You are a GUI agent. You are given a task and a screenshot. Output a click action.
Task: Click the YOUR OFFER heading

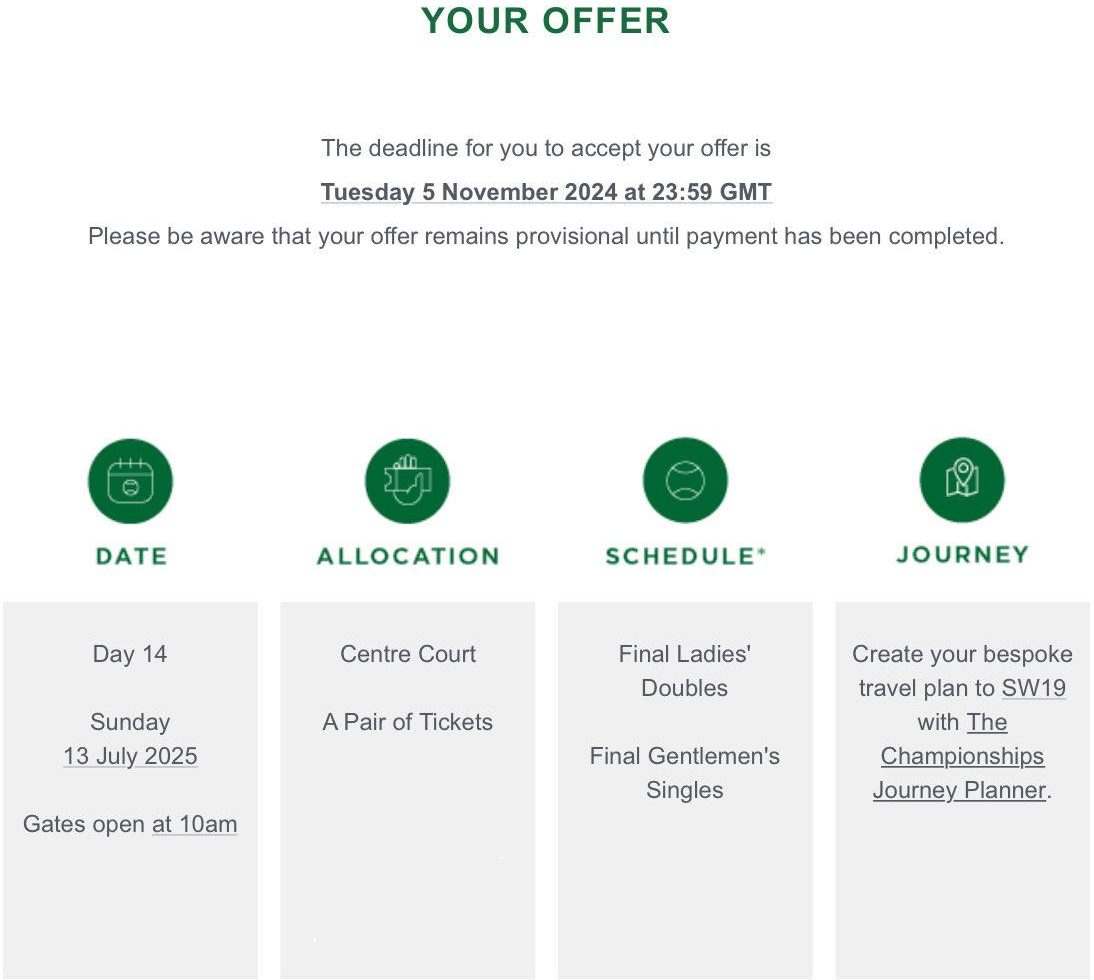click(546, 20)
